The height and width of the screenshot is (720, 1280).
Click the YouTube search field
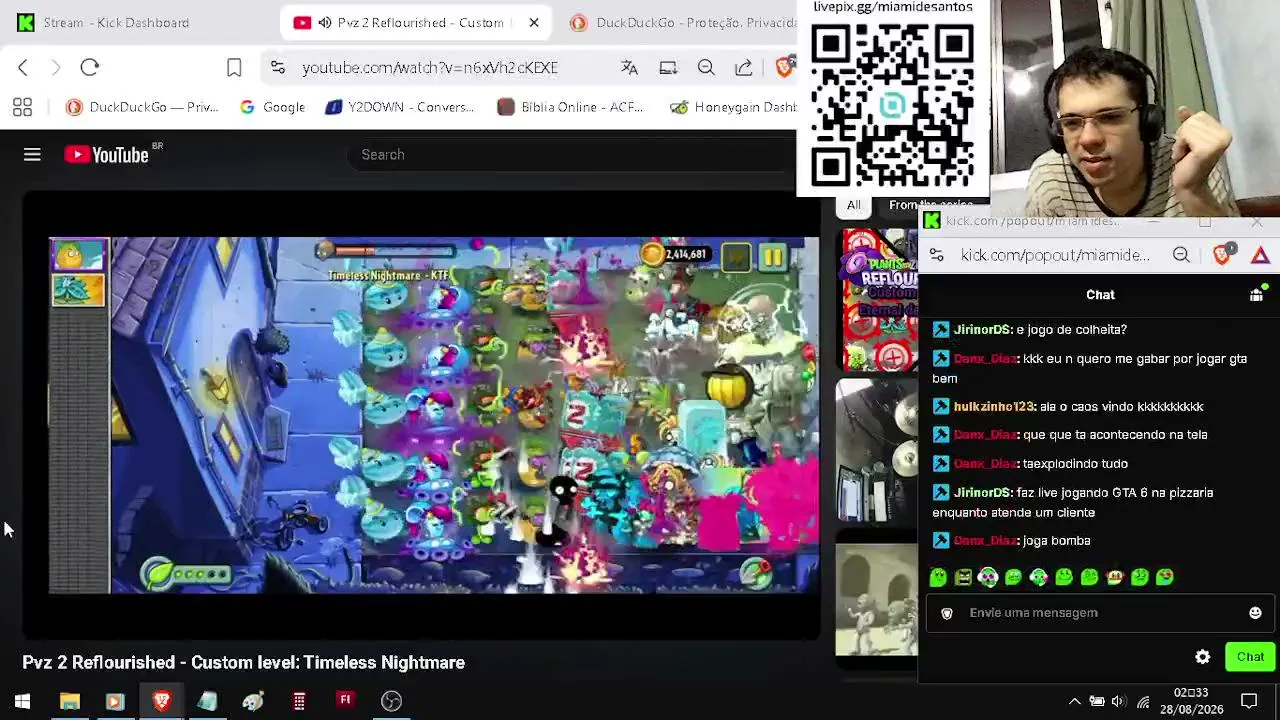click(570, 154)
